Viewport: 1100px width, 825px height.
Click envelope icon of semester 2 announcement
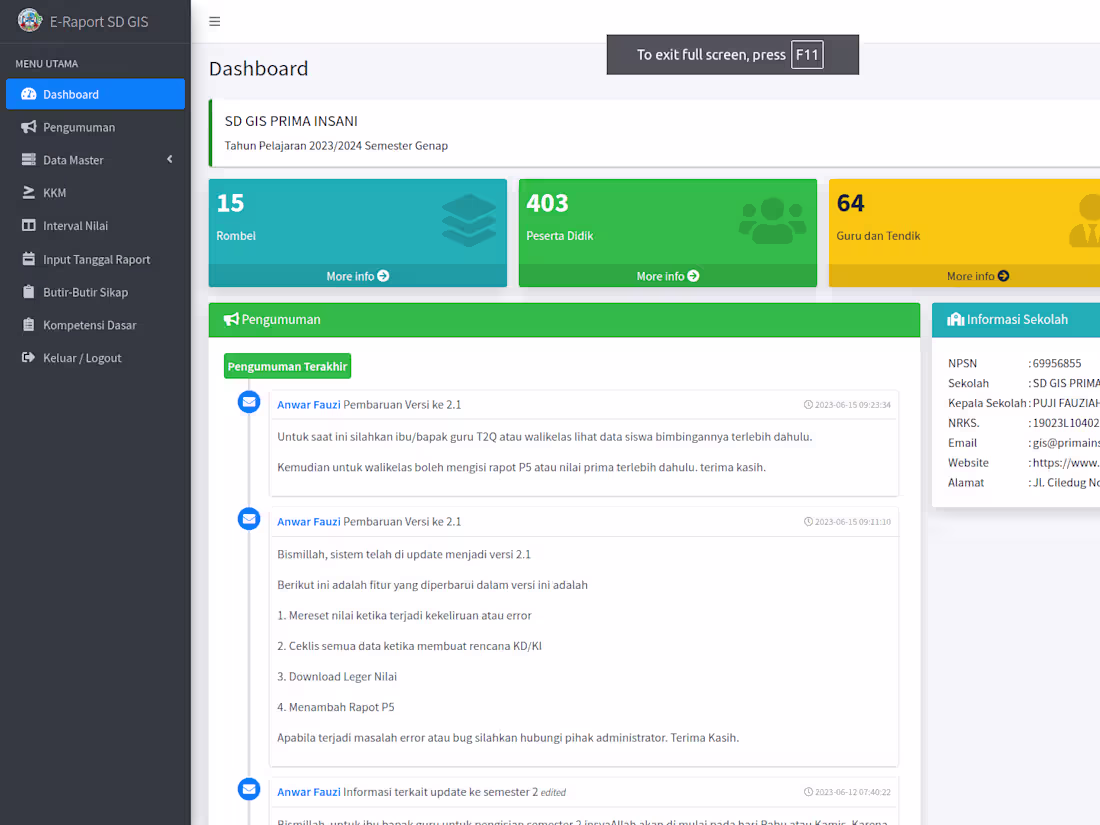(x=249, y=789)
